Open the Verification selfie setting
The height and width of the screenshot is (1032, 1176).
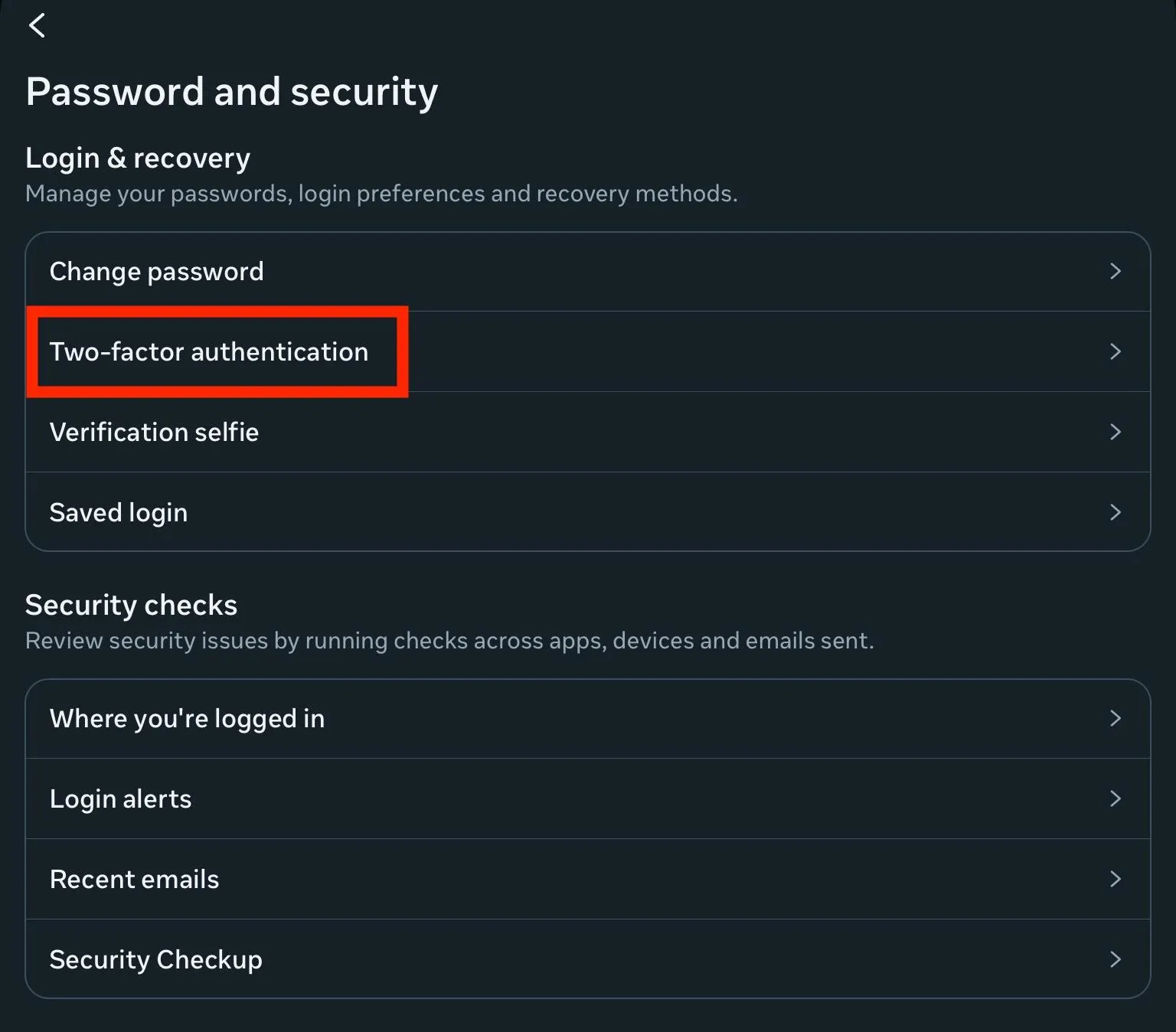155,432
